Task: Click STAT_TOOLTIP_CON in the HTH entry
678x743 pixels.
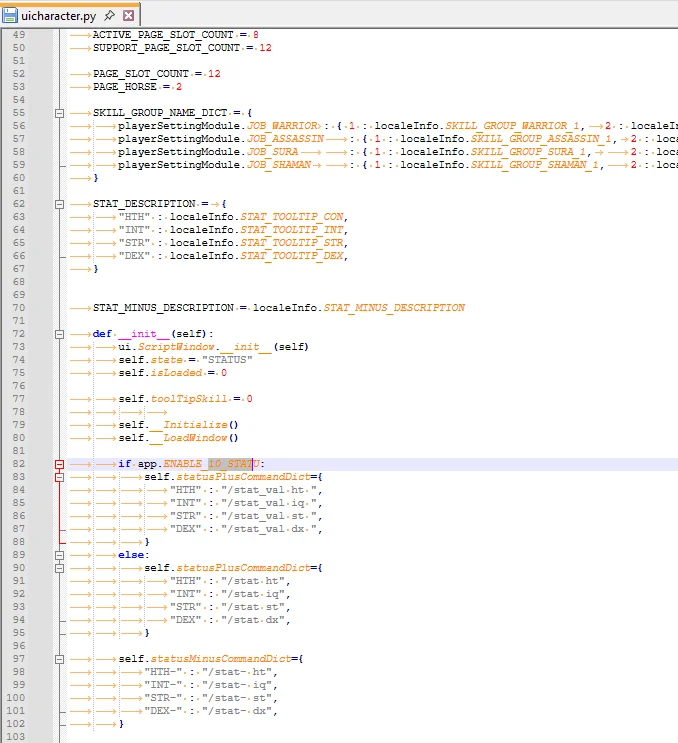Action: pyautogui.click(x=291, y=217)
